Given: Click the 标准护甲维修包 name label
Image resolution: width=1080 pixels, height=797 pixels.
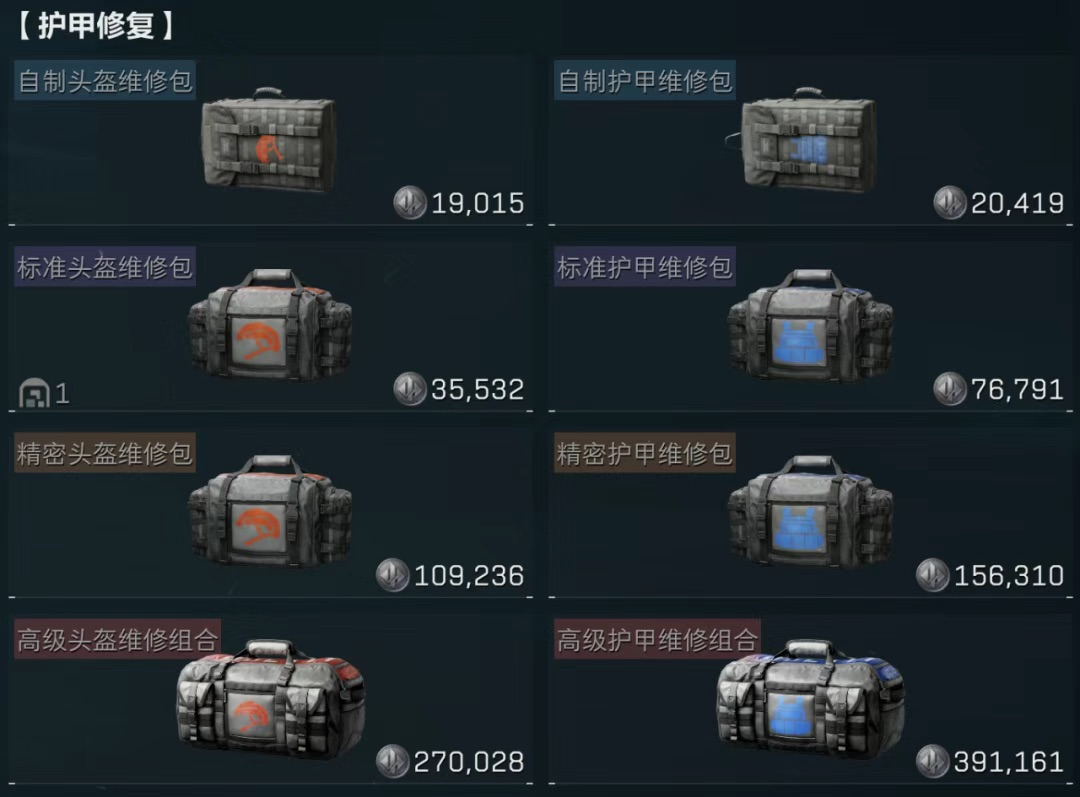Looking at the screenshot, I should tap(645, 267).
